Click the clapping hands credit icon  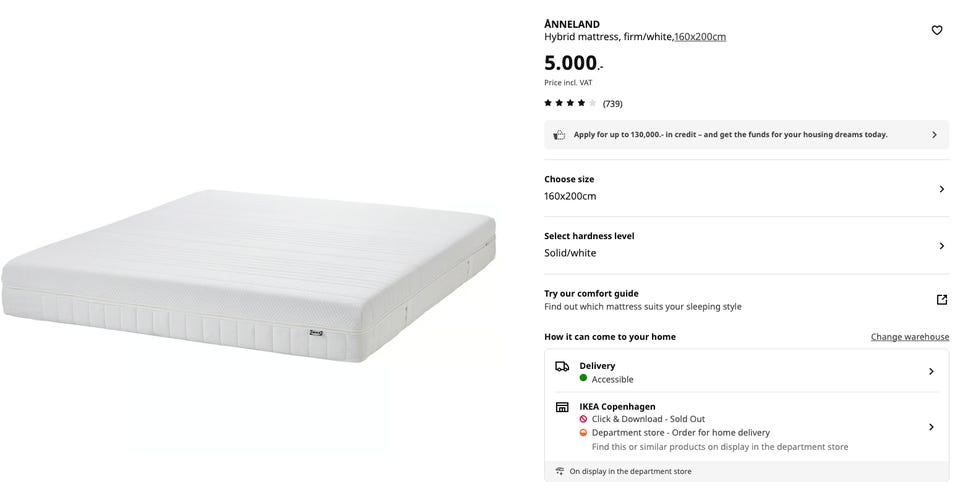(x=560, y=134)
